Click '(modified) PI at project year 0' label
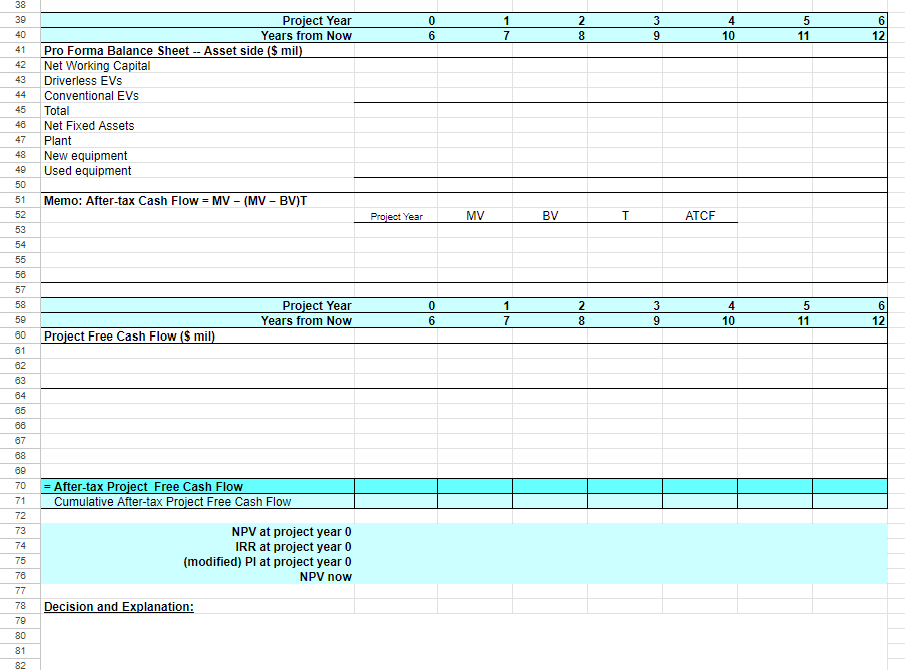 (x=267, y=562)
